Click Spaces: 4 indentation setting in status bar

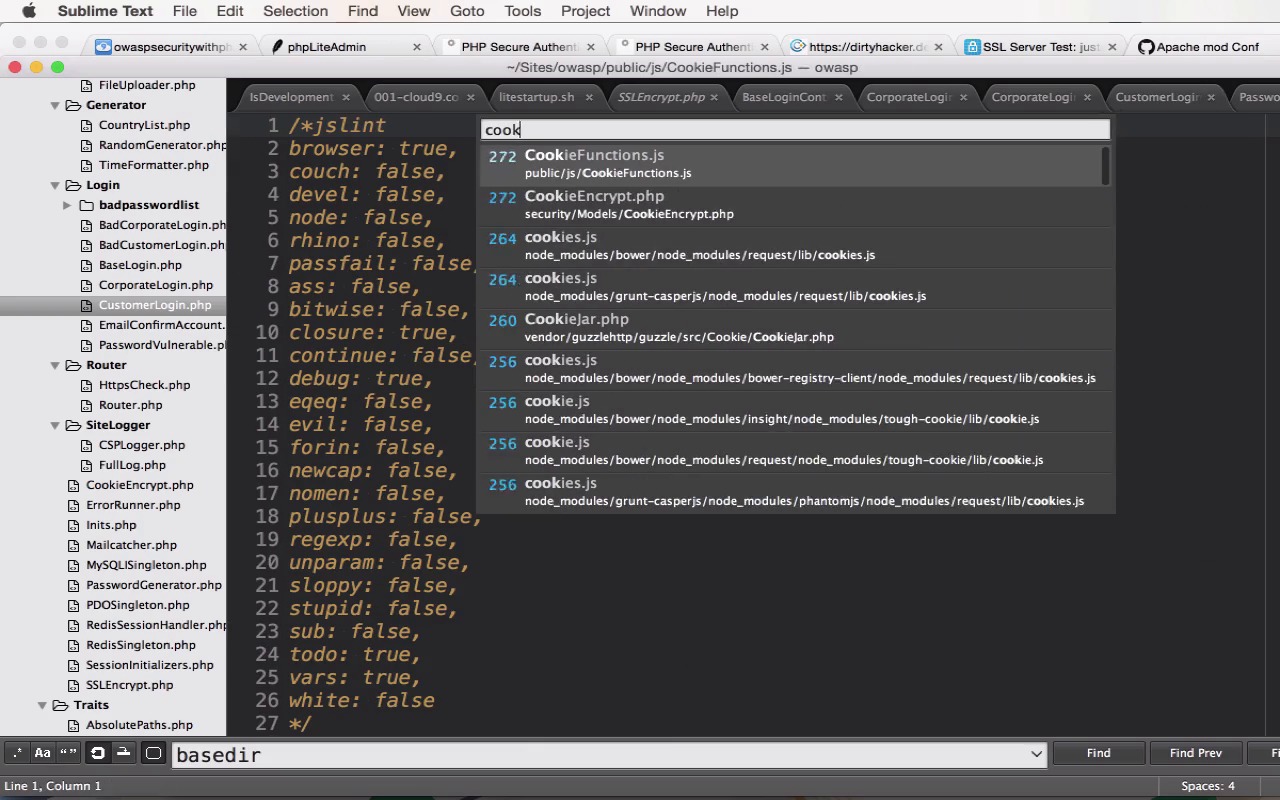(x=1208, y=786)
